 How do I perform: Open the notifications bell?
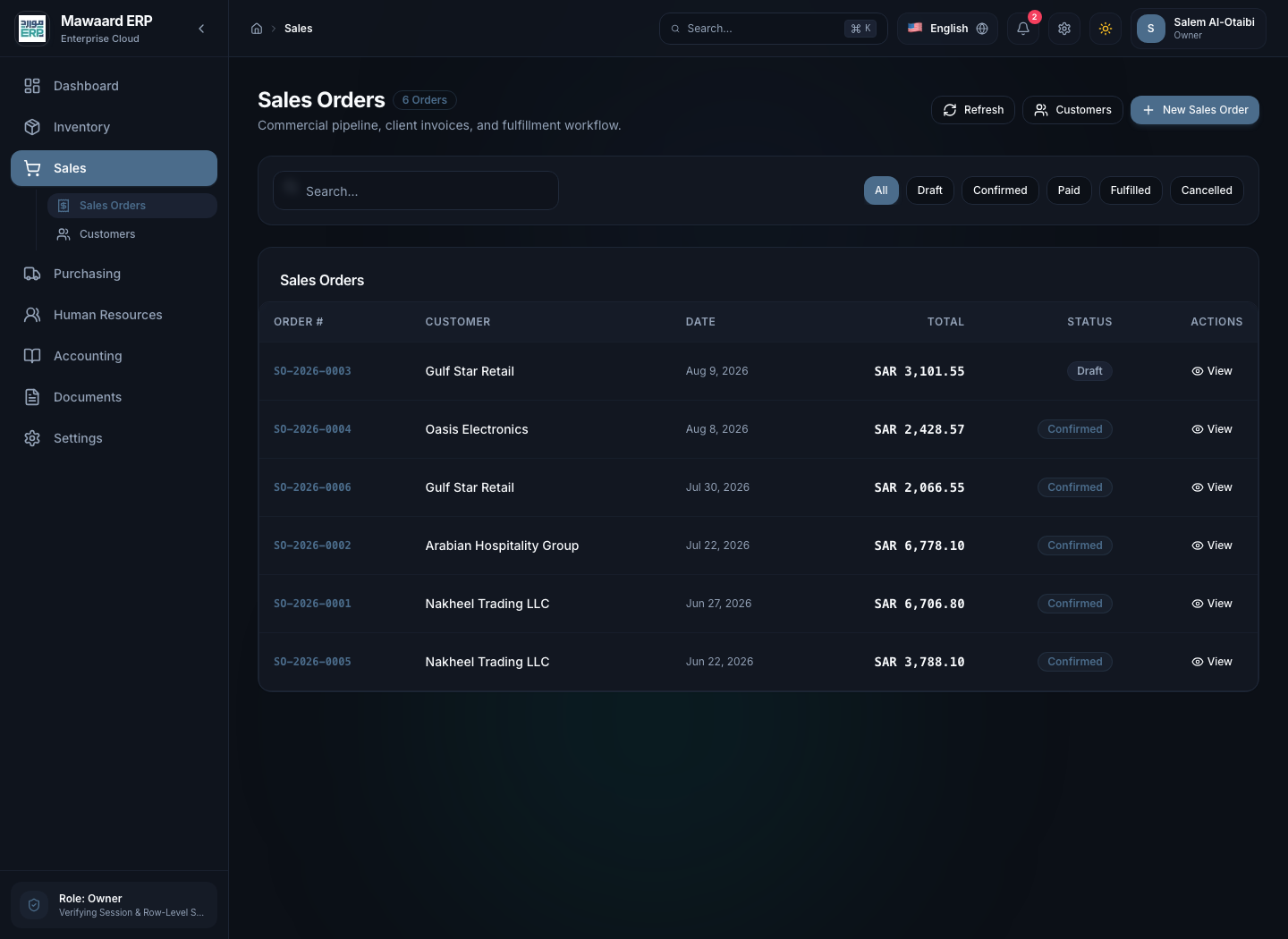[x=1023, y=29]
